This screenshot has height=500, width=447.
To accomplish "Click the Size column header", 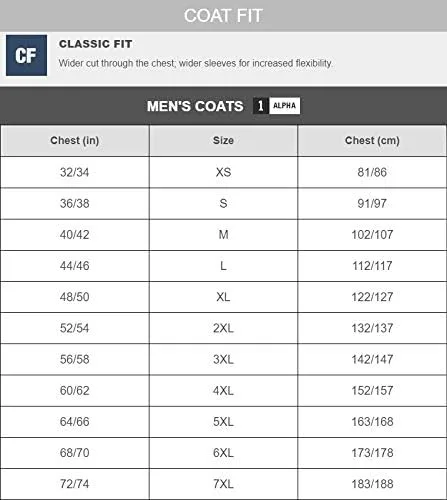I will point(223,140).
